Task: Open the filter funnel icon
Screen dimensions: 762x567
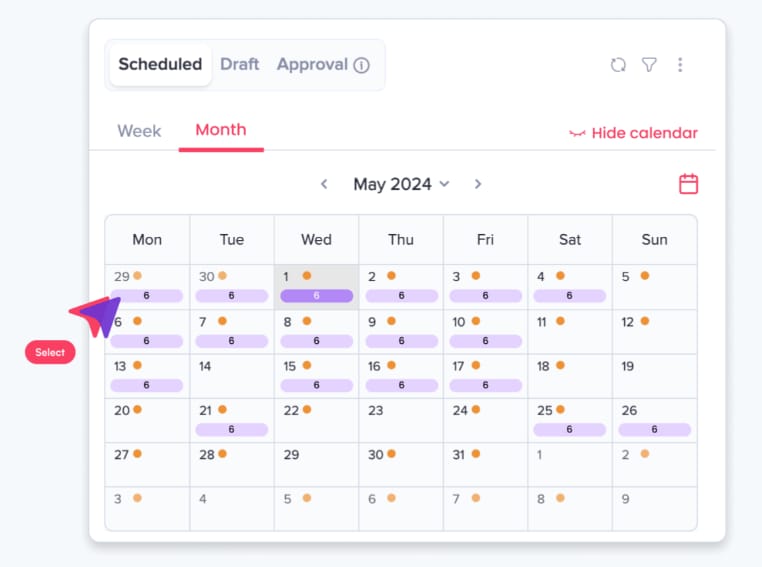Action: (649, 65)
